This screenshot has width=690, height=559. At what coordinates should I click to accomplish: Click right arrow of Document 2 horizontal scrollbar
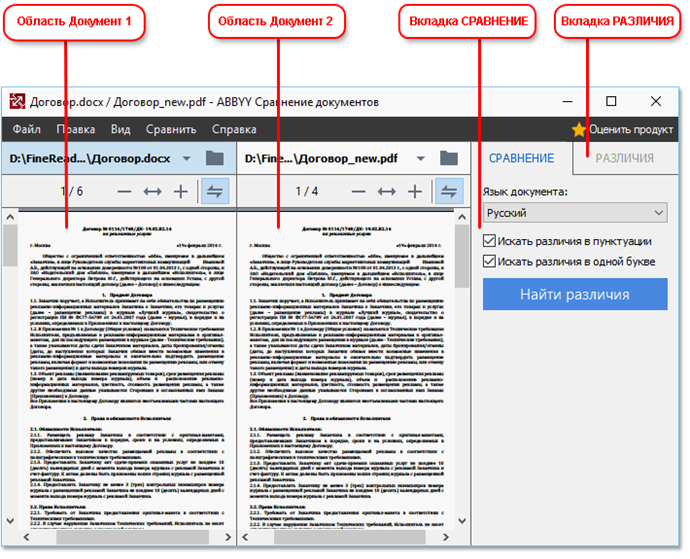point(446,537)
